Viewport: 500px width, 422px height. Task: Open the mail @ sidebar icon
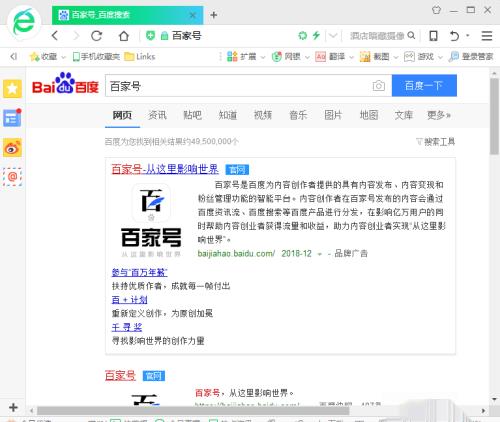[x=12, y=177]
